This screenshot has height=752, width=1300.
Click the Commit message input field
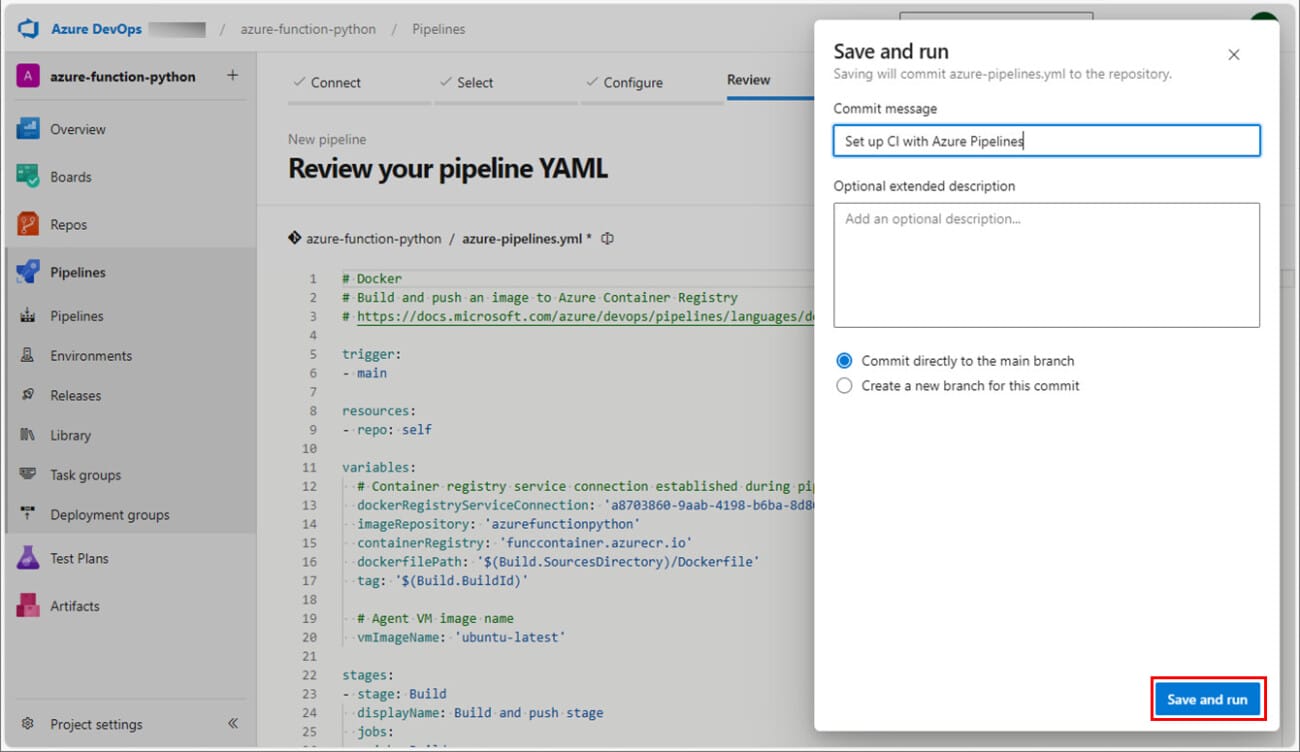pos(1046,141)
